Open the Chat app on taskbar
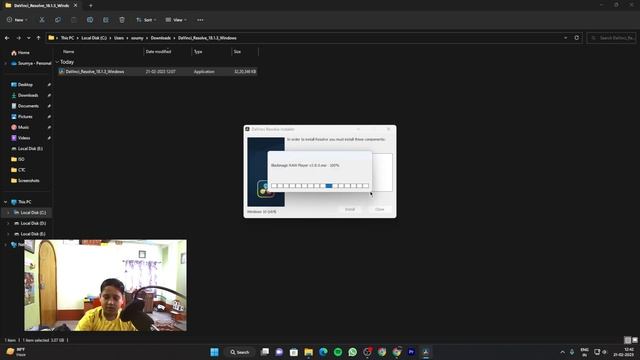The image size is (640, 360). click(279, 352)
